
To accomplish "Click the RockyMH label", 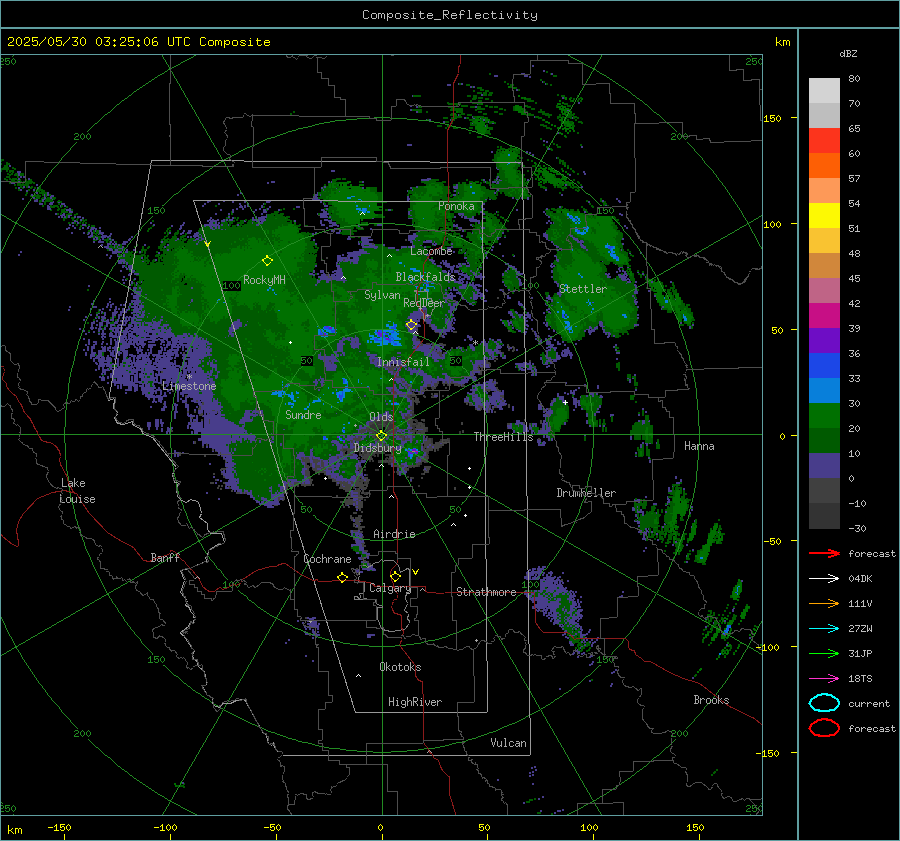I will 264,280.
